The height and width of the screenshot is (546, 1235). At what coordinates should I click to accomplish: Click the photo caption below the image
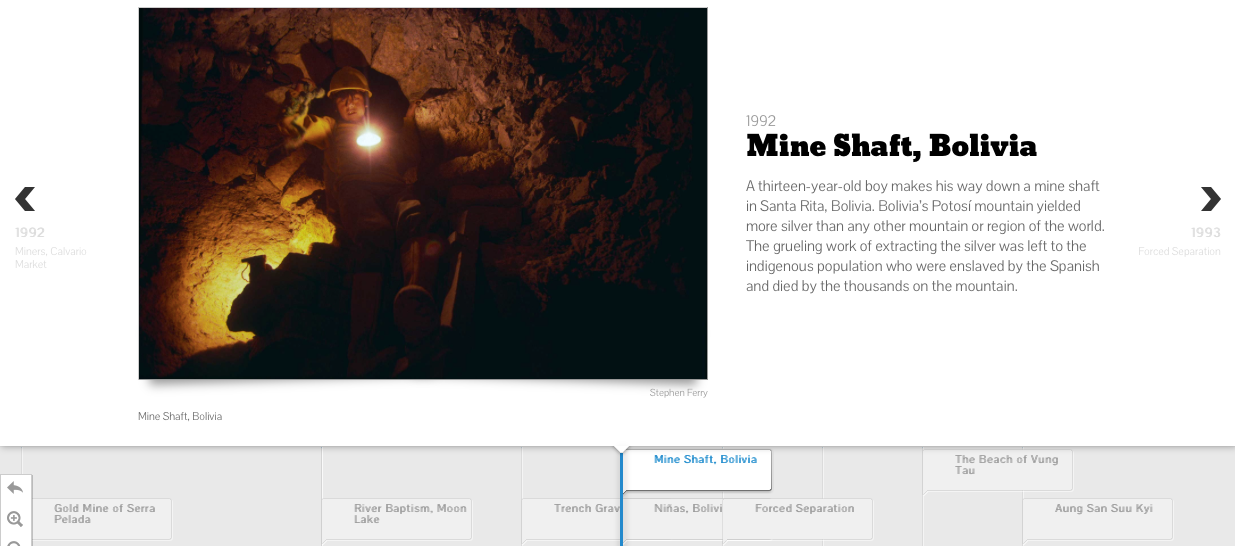coord(180,416)
